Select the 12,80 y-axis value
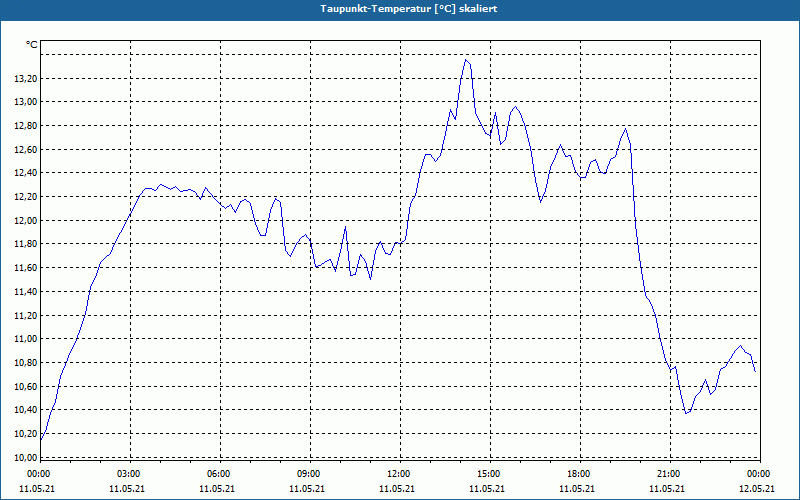The height and width of the screenshot is (500, 800). (x=27, y=126)
